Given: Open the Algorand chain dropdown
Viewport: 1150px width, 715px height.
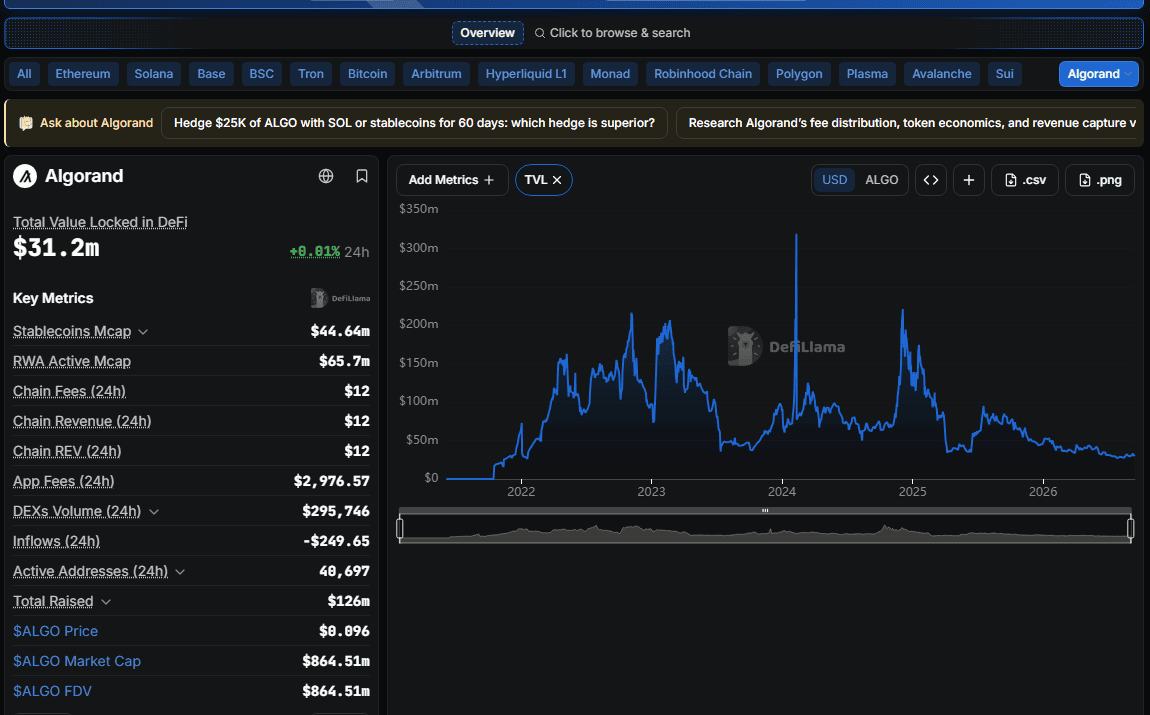Looking at the screenshot, I should tap(1099, 74).
